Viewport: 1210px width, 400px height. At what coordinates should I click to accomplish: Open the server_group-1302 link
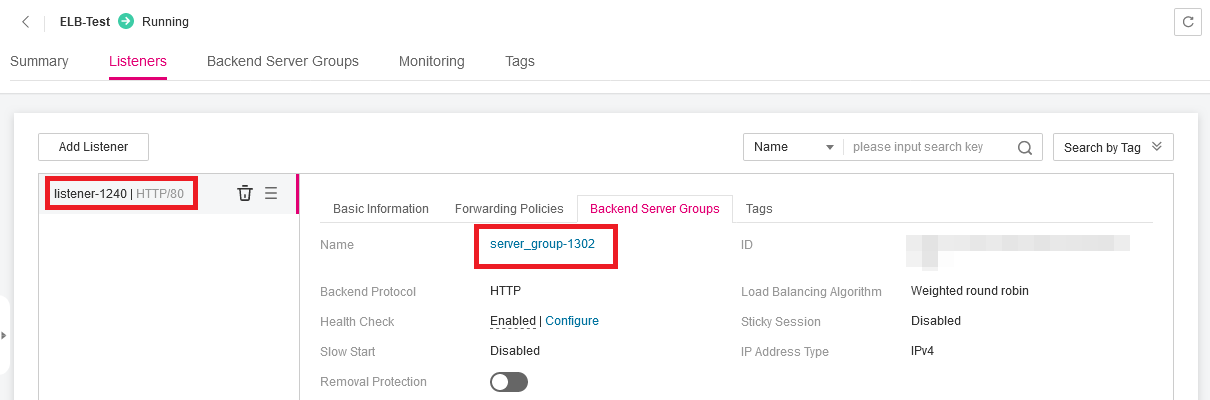542,244
